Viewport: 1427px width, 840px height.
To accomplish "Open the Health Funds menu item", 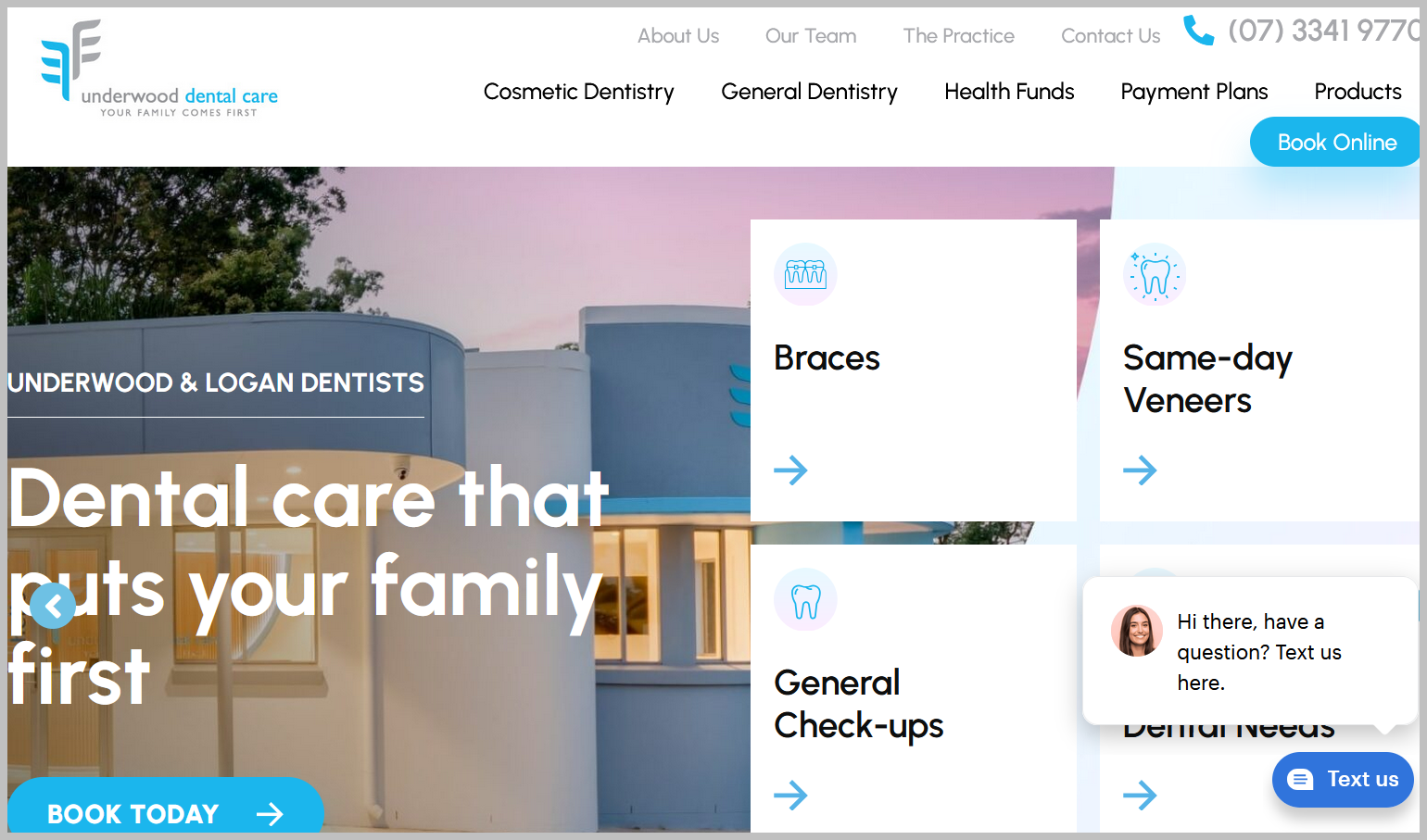I will pos(1009,92).
